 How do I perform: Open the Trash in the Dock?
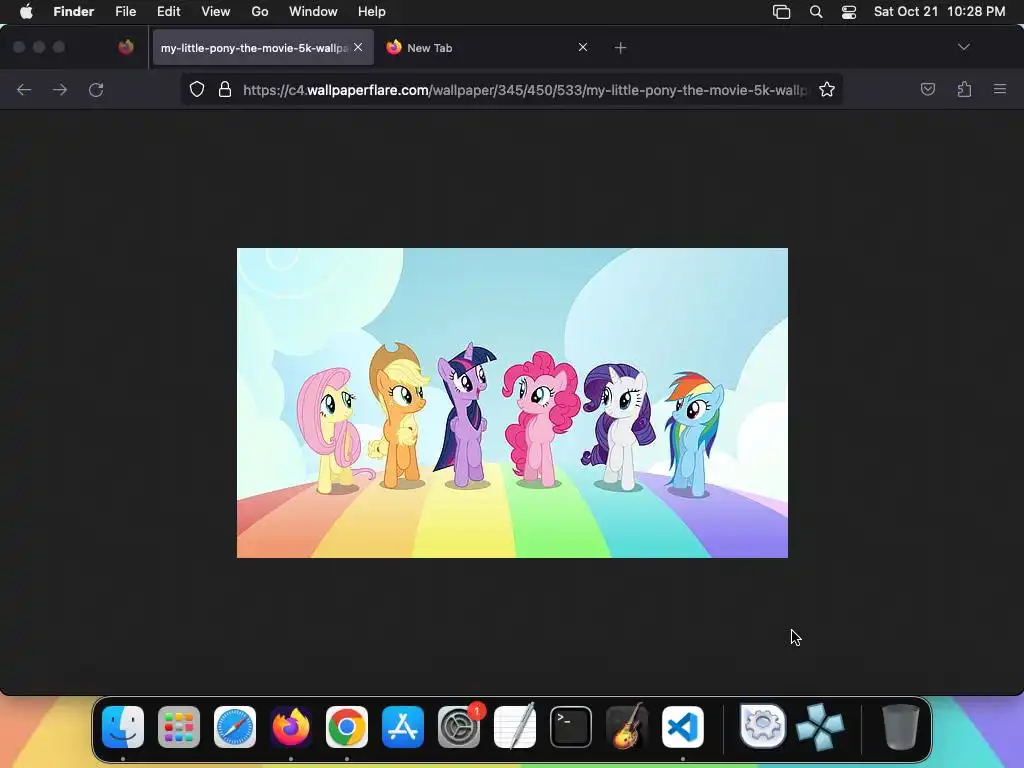[901, 727]
